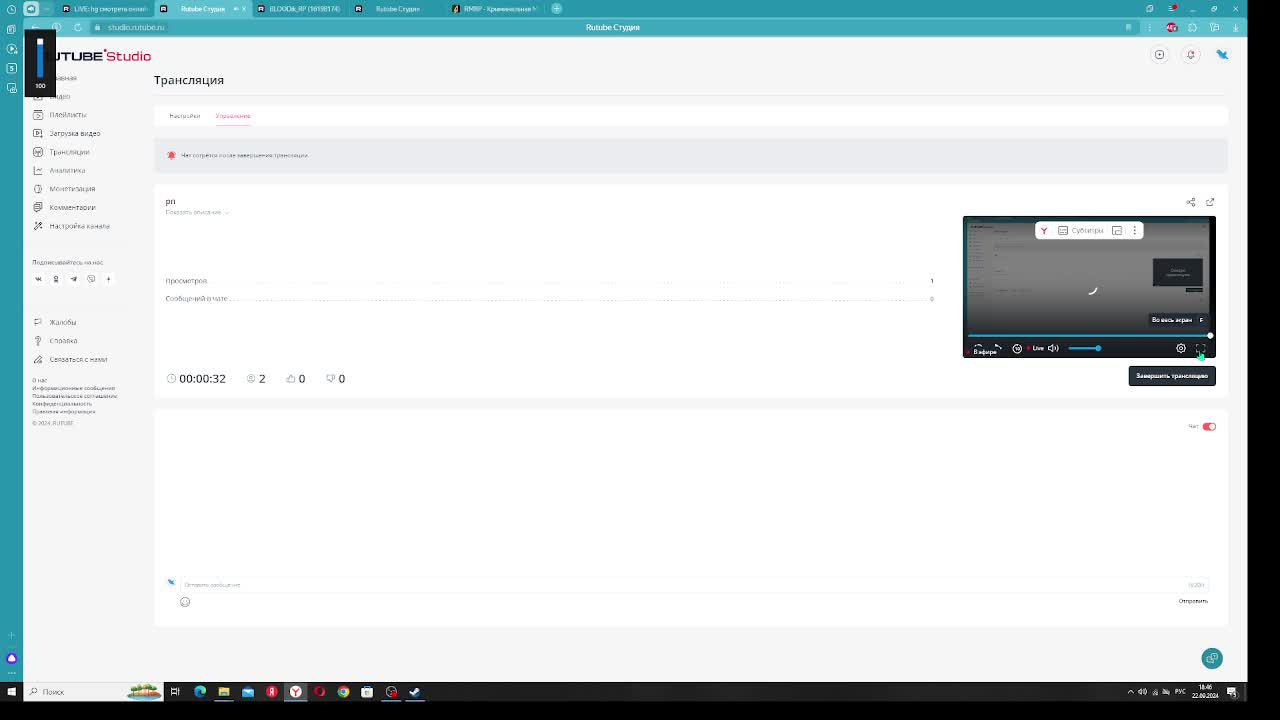
Task: Open the Odnoklassniki social link
Action: [56, 279]
